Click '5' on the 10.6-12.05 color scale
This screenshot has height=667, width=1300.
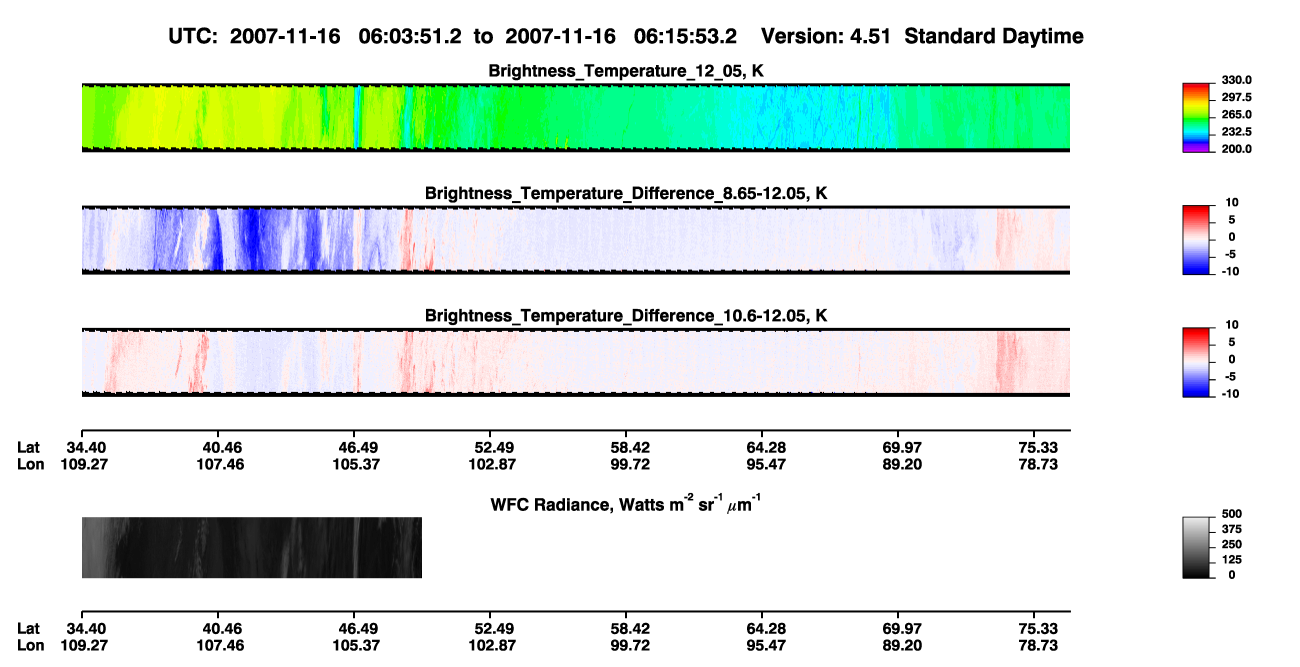(1234, 342)
